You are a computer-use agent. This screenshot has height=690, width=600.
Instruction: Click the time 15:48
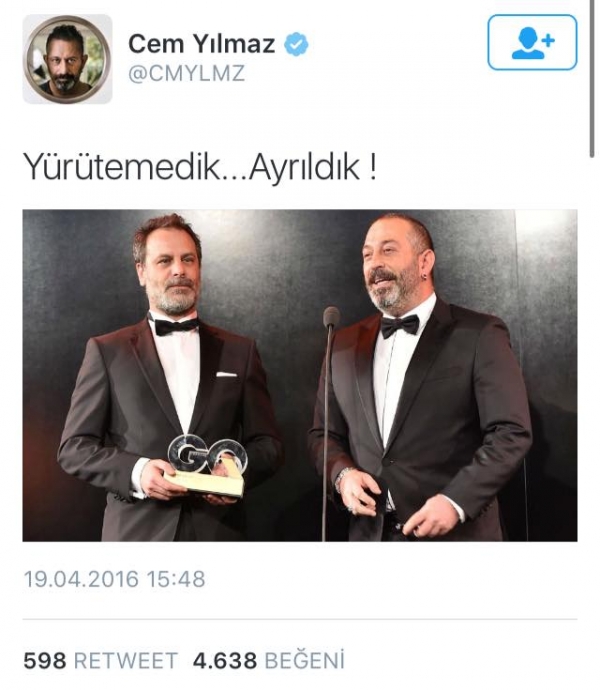click(x=176, y=579)
